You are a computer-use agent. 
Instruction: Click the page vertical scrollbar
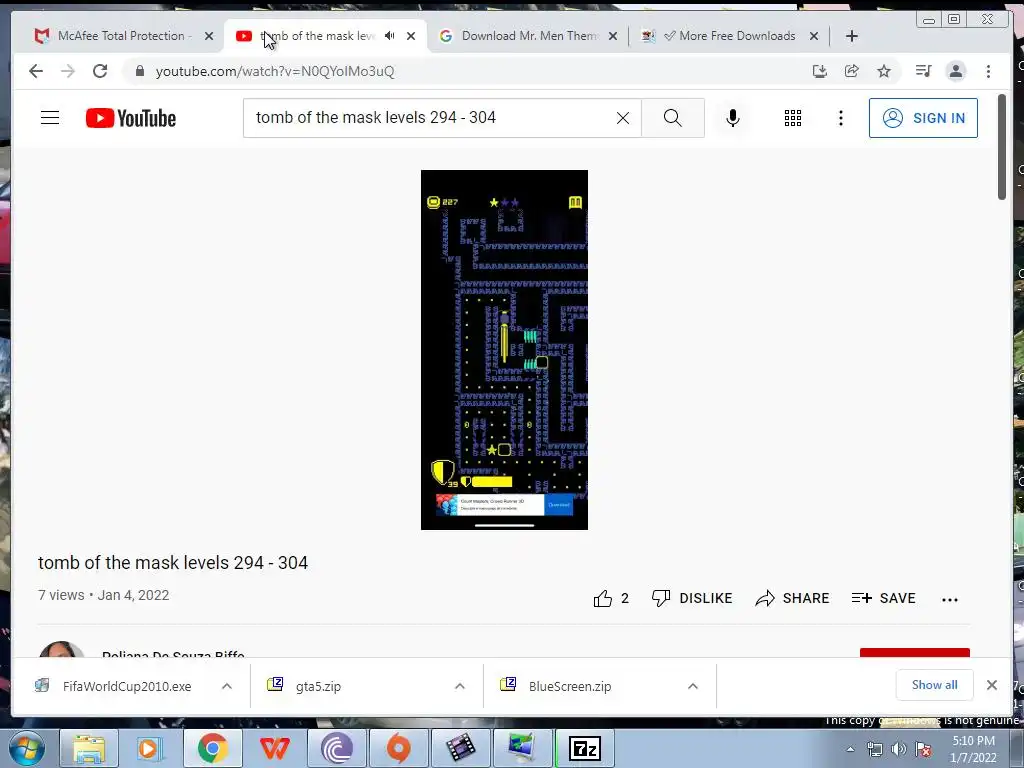pyautogui.click(x=1002, y=147)
